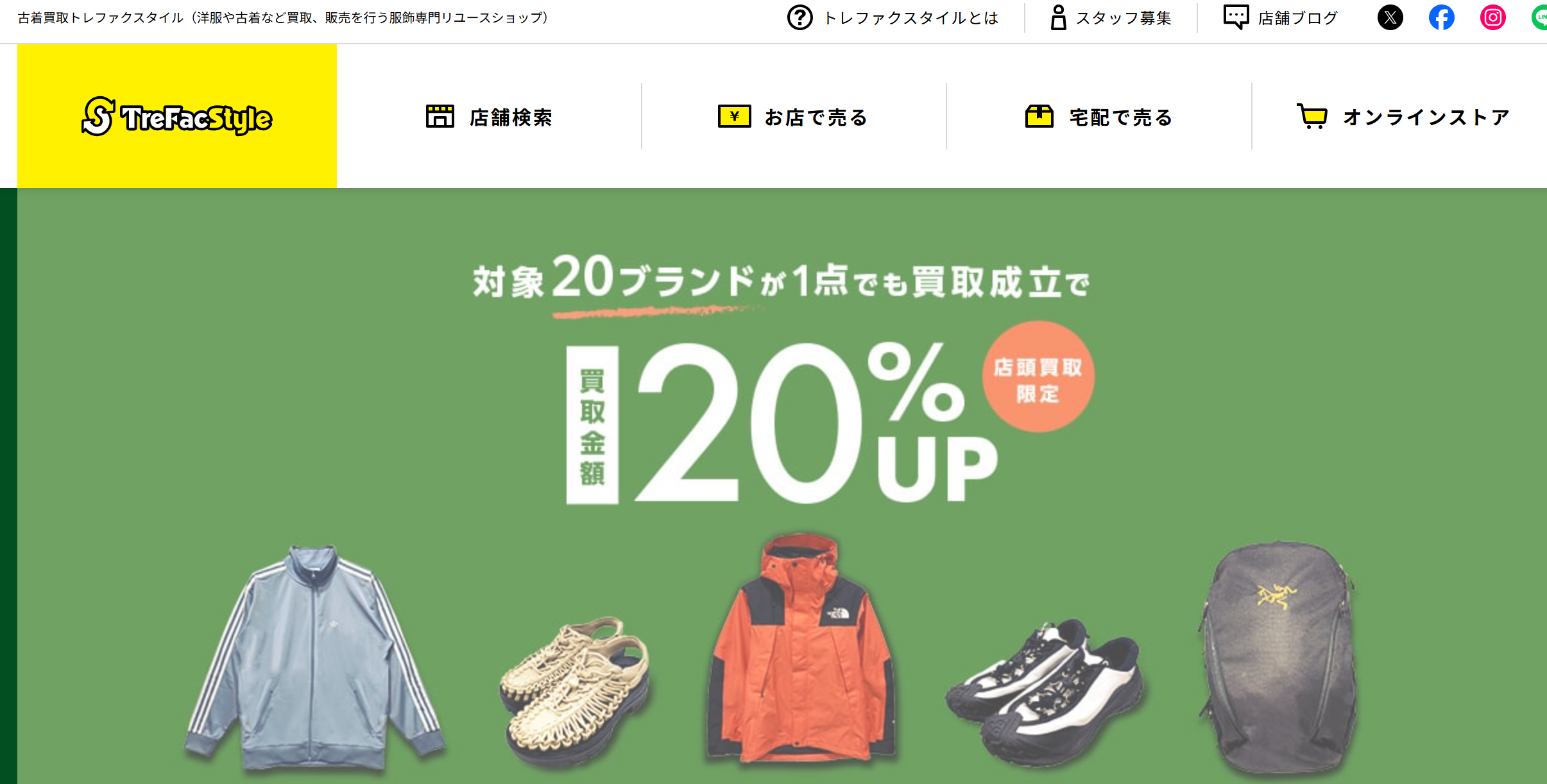Visit the 店舗ブログ link
Image resolution: width=1547 pixels, height=784 pixels.
coord(1298,18)
